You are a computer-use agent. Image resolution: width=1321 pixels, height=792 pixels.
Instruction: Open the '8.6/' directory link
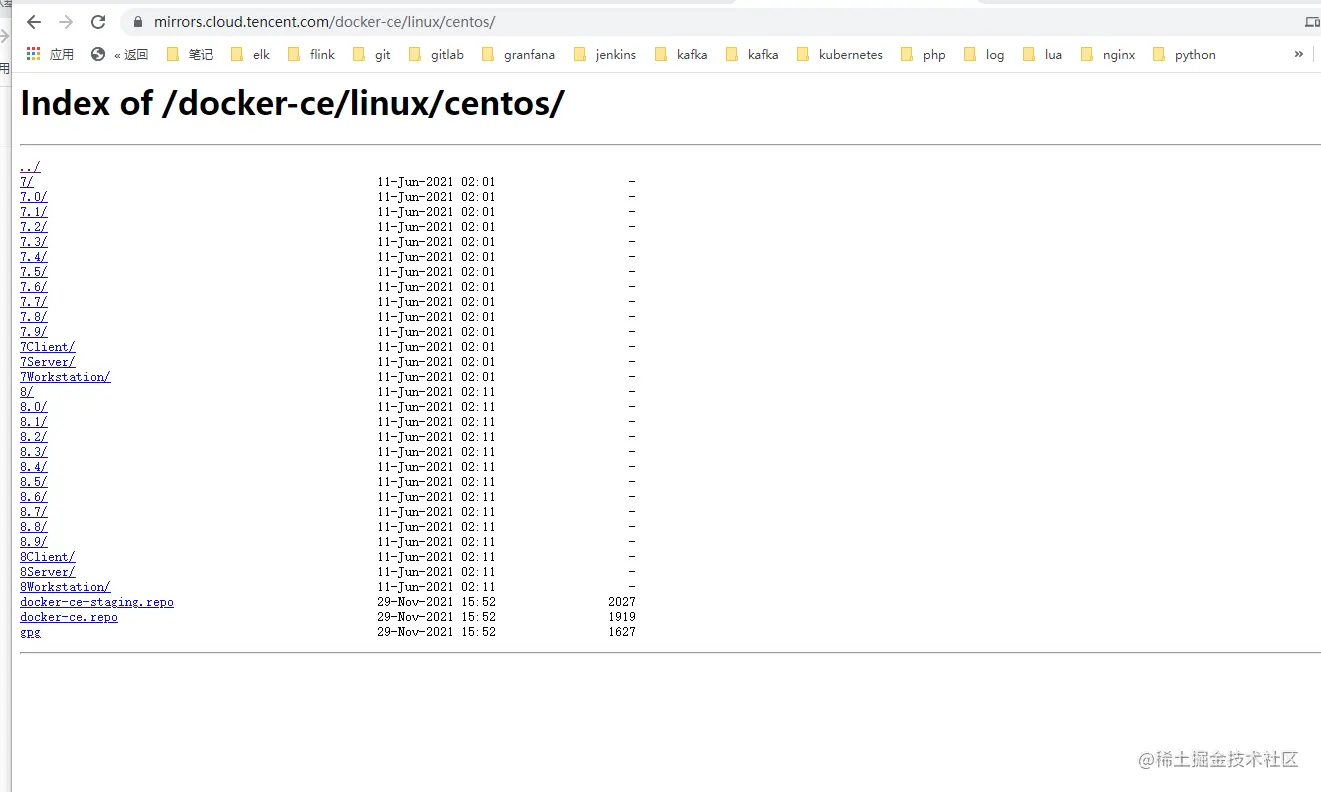33,497
